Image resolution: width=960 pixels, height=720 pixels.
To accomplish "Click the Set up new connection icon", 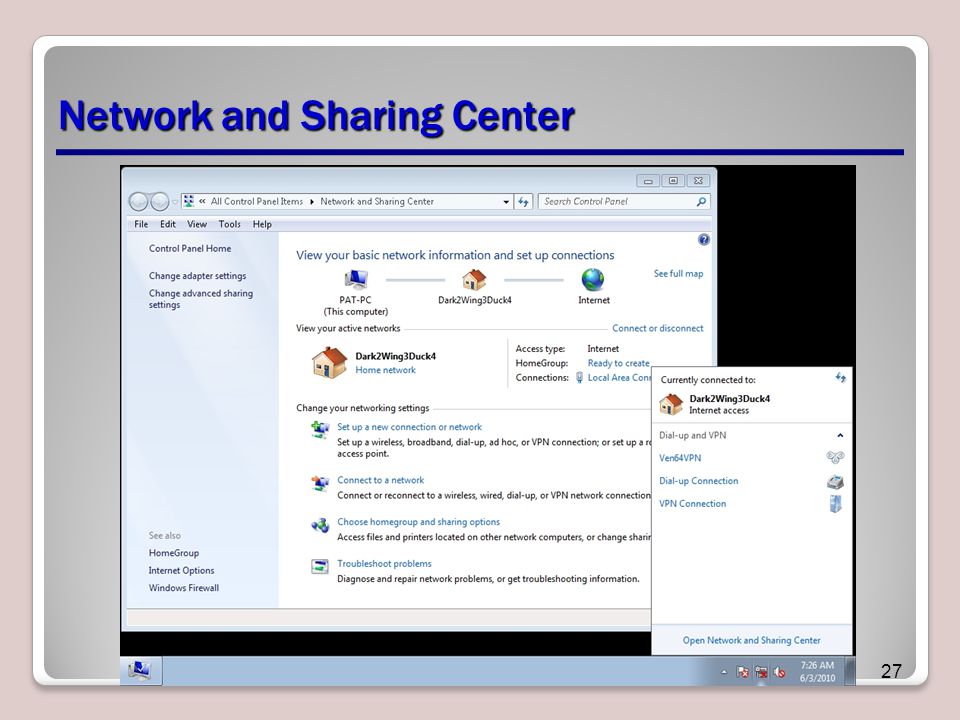I will click(x=320, y=430).
